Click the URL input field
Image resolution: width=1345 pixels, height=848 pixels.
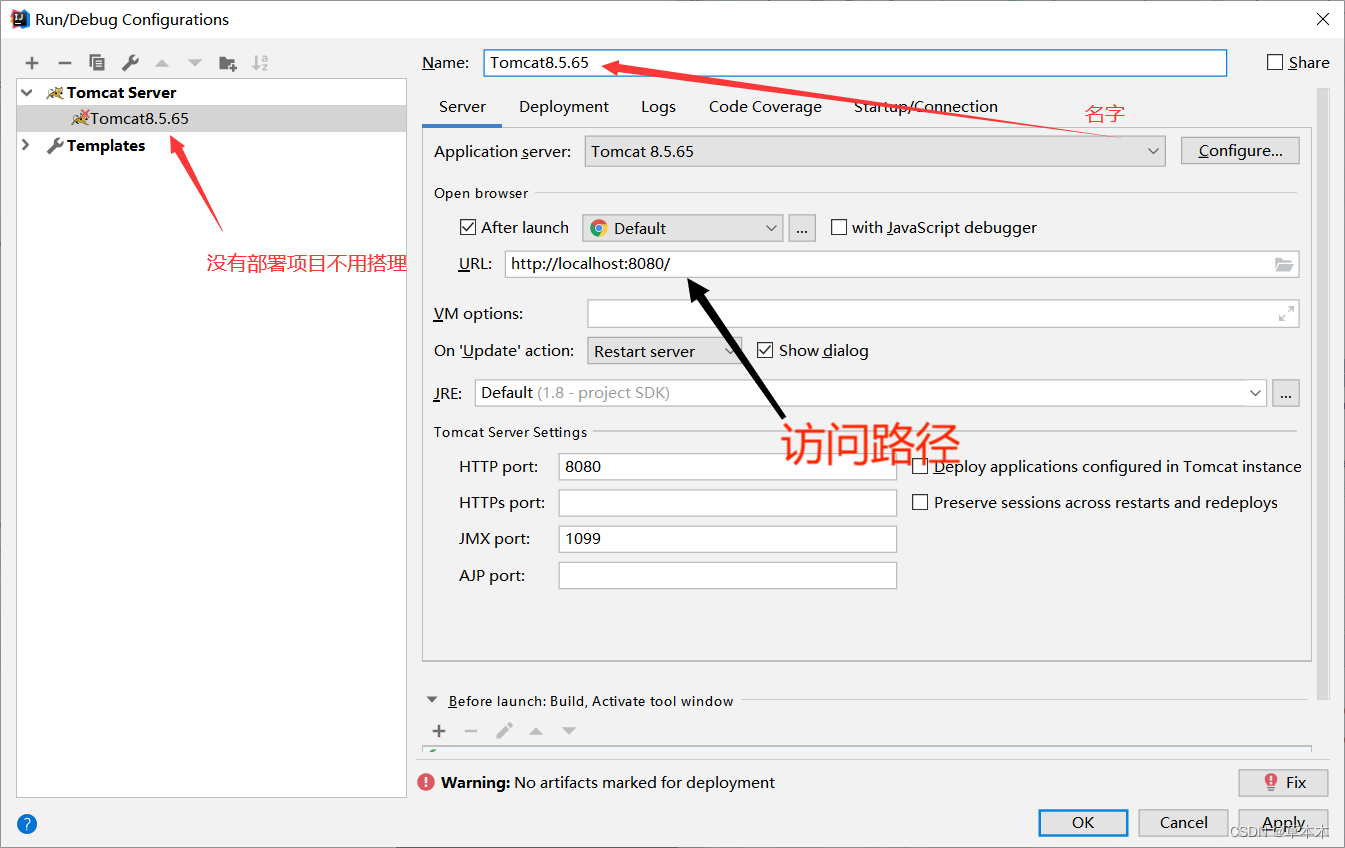click(x=902, y=264)
